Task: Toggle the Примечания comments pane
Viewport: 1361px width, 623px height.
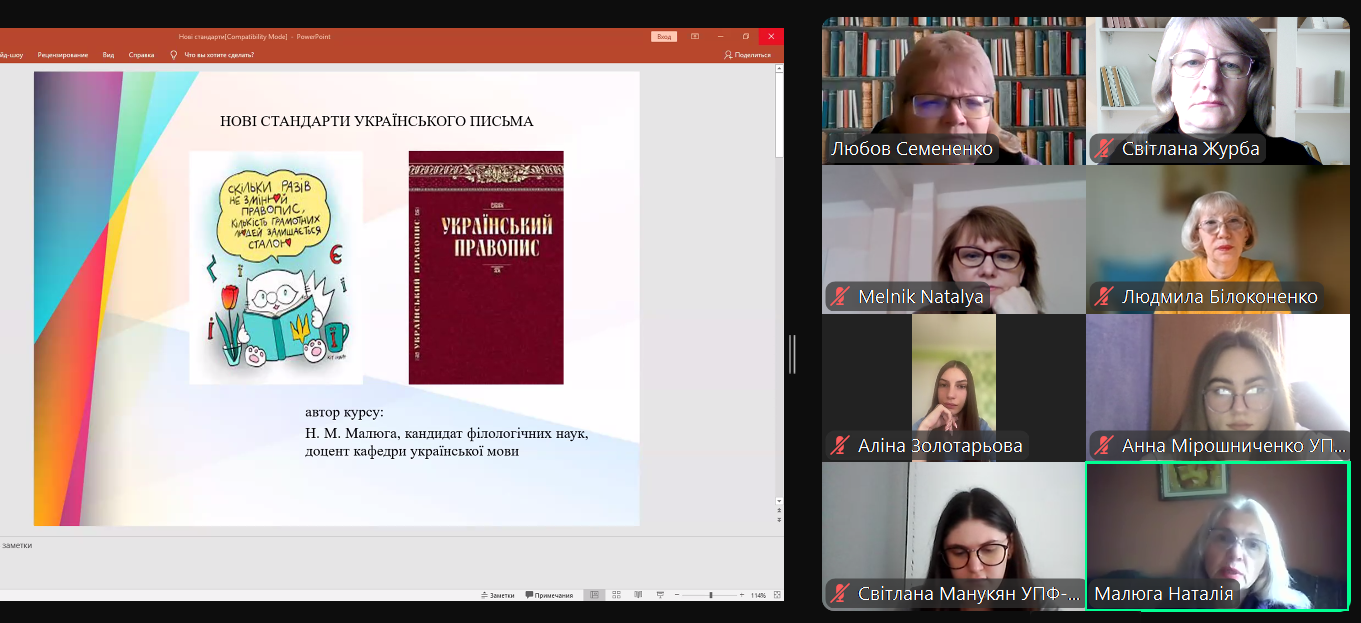Action: click(x=549, y=595)
